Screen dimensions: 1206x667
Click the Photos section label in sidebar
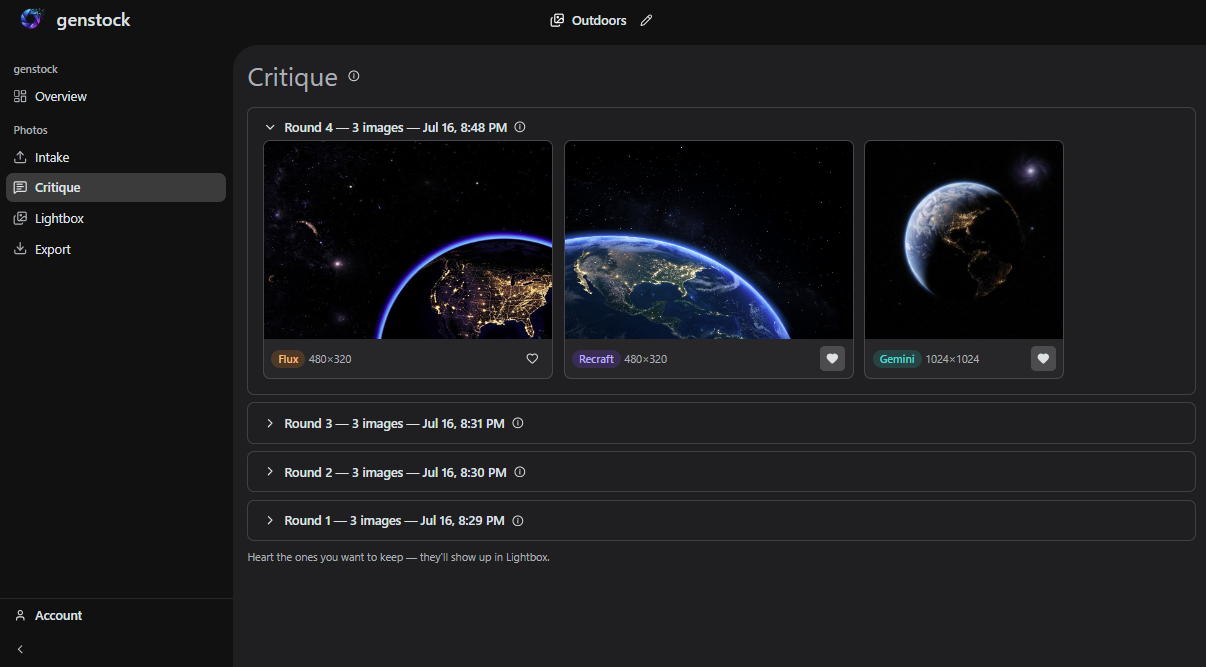click(30, 130)
